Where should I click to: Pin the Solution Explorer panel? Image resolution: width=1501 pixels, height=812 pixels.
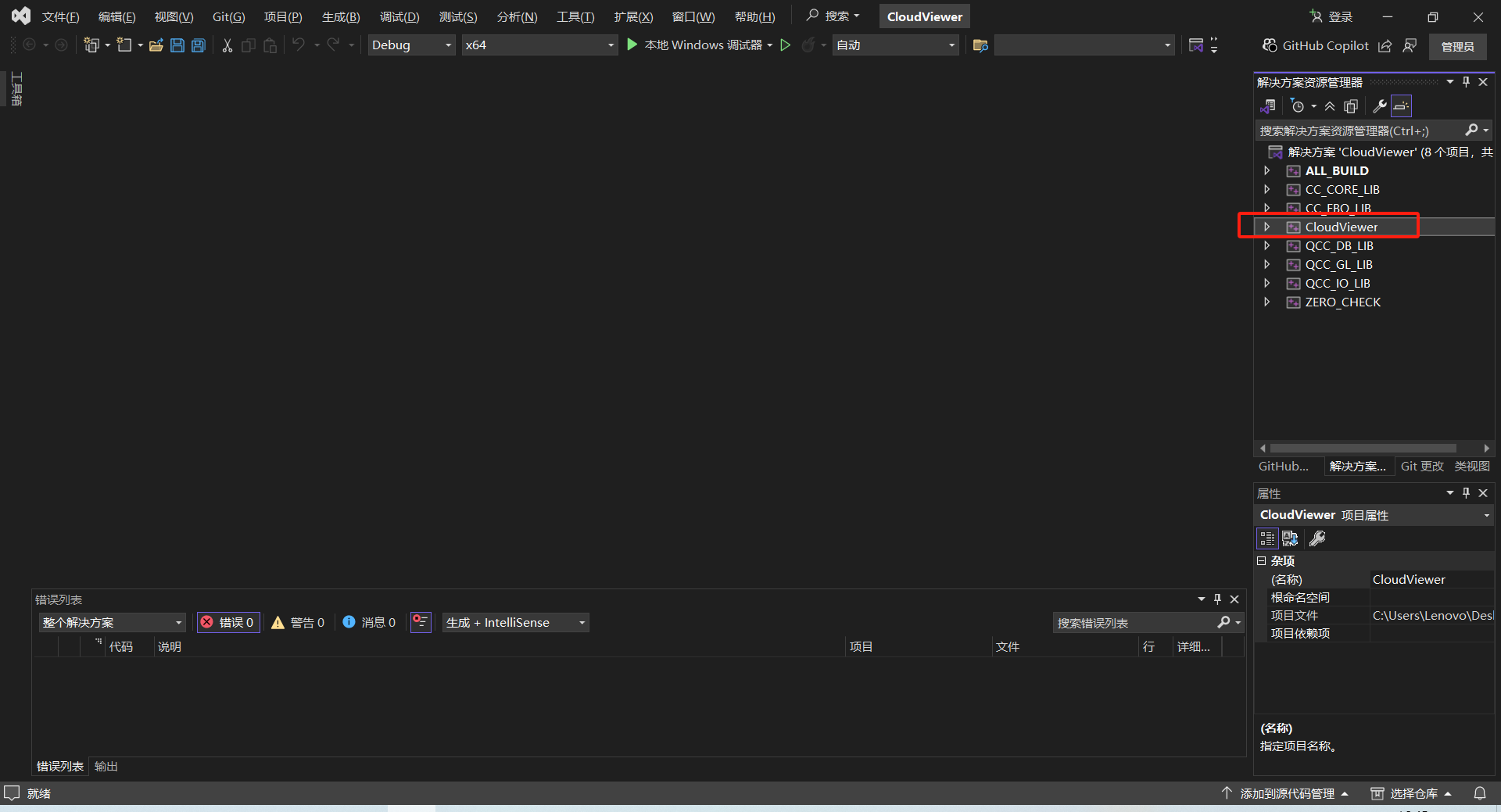pyautogui.click(x=1467, y=81)
